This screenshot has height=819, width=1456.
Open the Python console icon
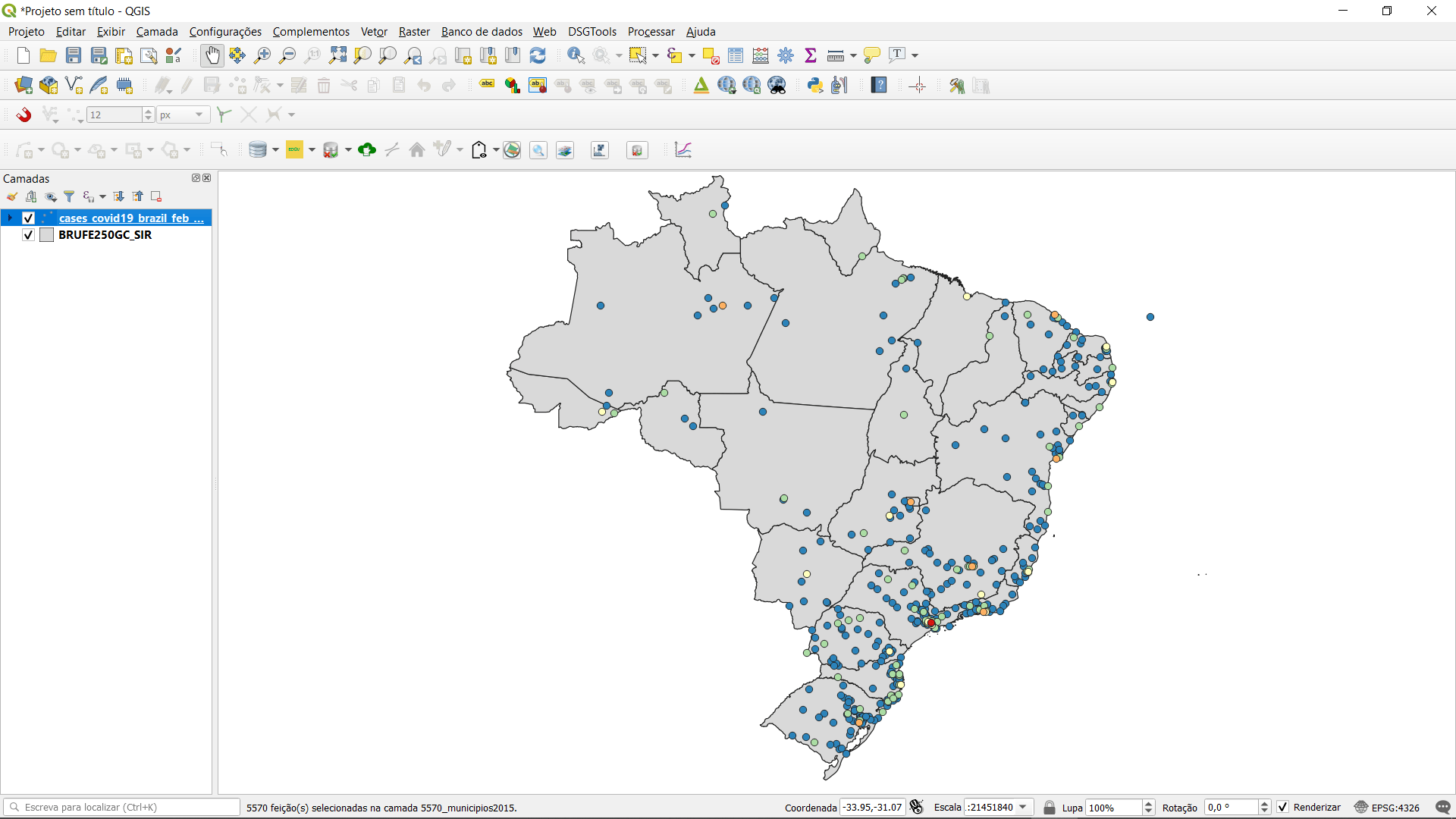tap(815, 86)
